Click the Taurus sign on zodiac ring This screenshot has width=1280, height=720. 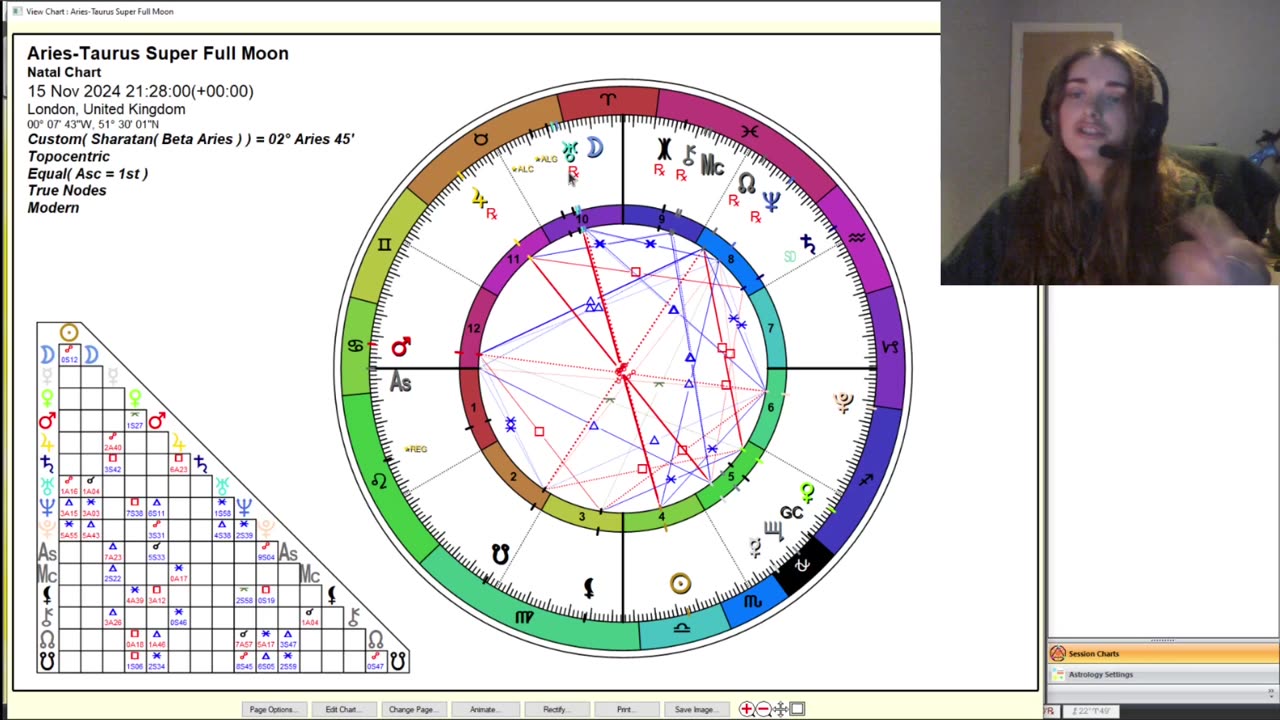pyautogui.click(x=481, y=139)
